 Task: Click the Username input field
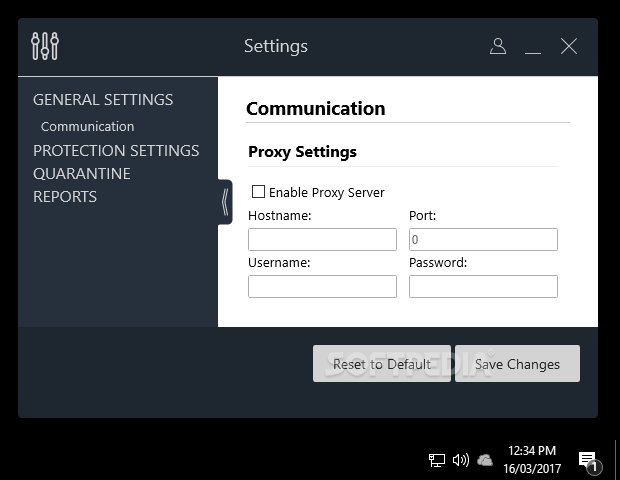(x=322, y=286)
